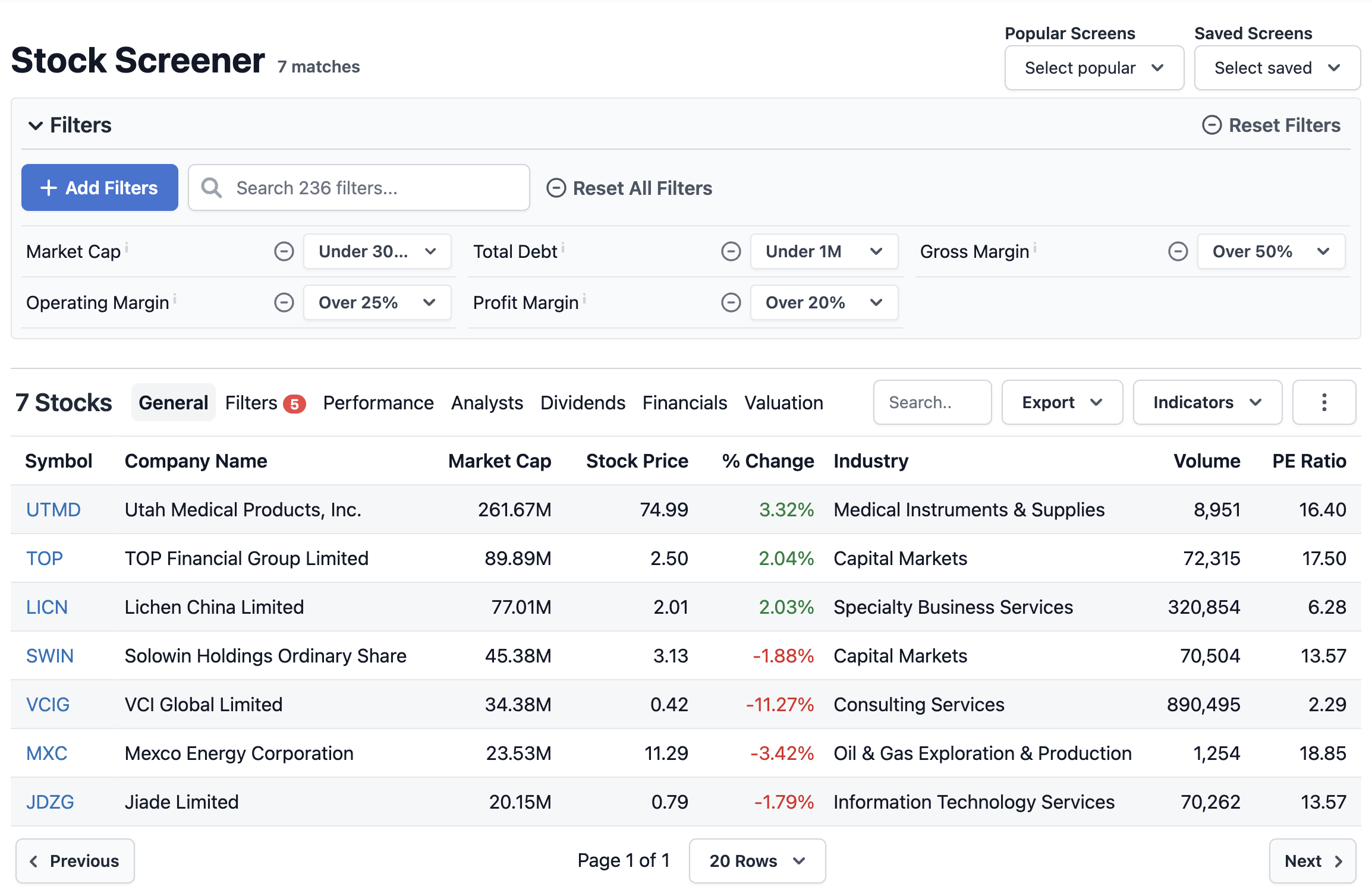Switch to the Dividends tab
The width and height of the screenshot is (1372, 896).
point(583,402)
